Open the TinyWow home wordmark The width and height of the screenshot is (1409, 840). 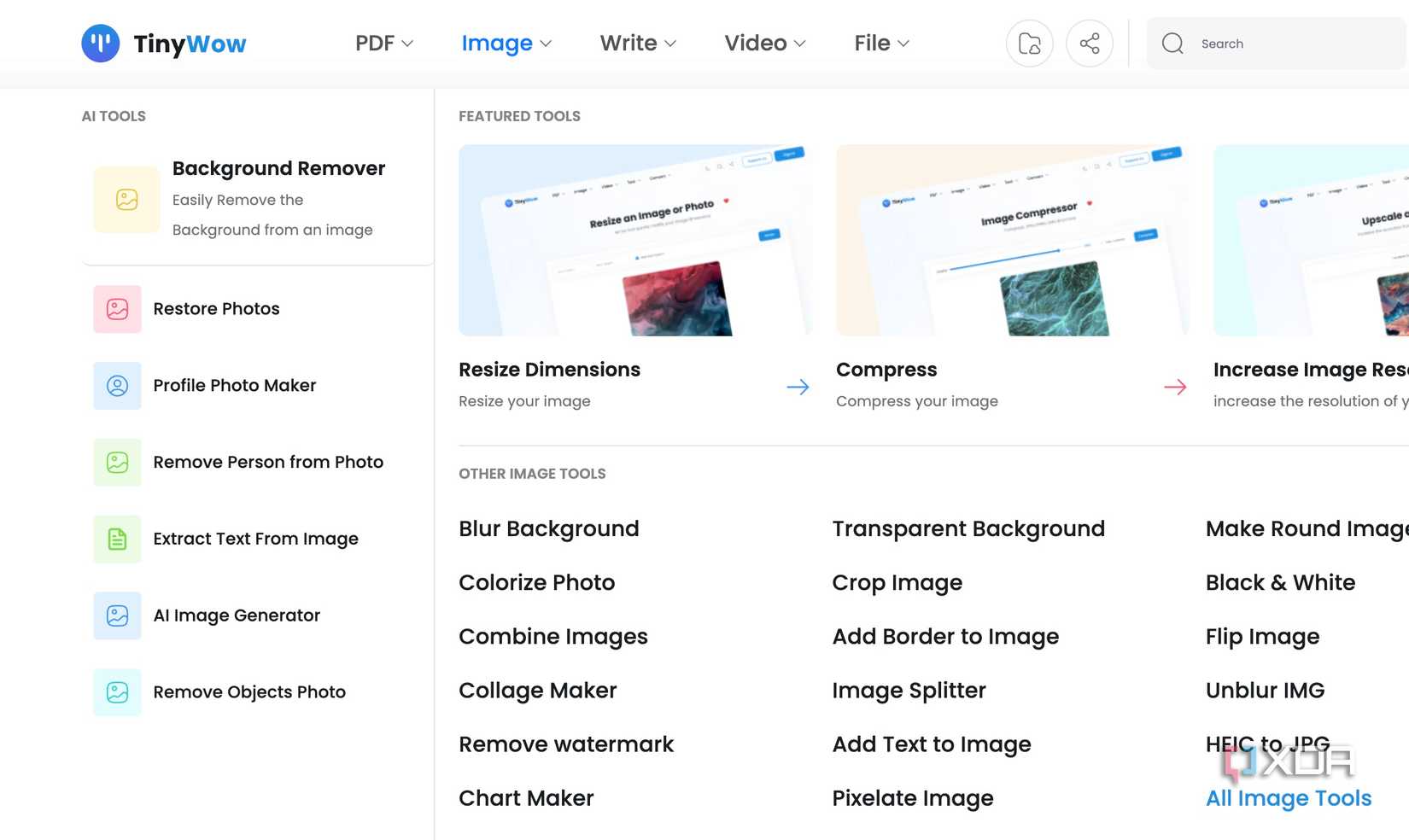point(190,44)
